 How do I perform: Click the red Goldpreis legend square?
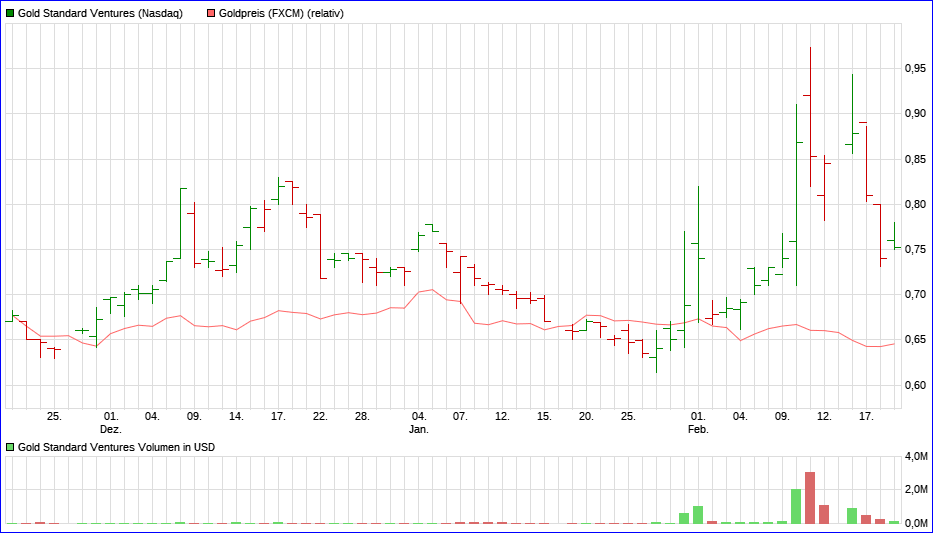point(210,13)
